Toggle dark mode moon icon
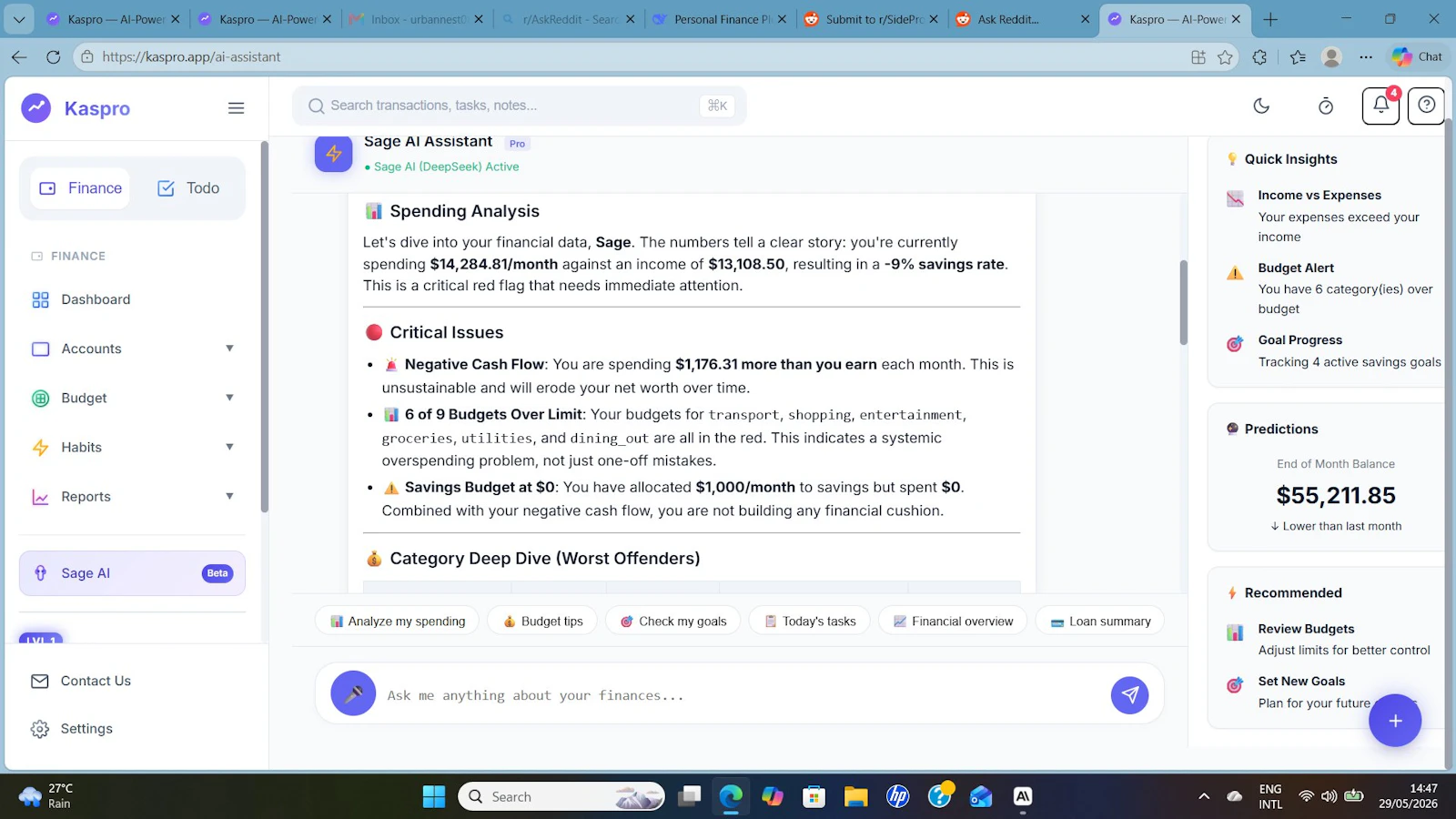This screenshot has width=1456, height=819. [1261, 106]
